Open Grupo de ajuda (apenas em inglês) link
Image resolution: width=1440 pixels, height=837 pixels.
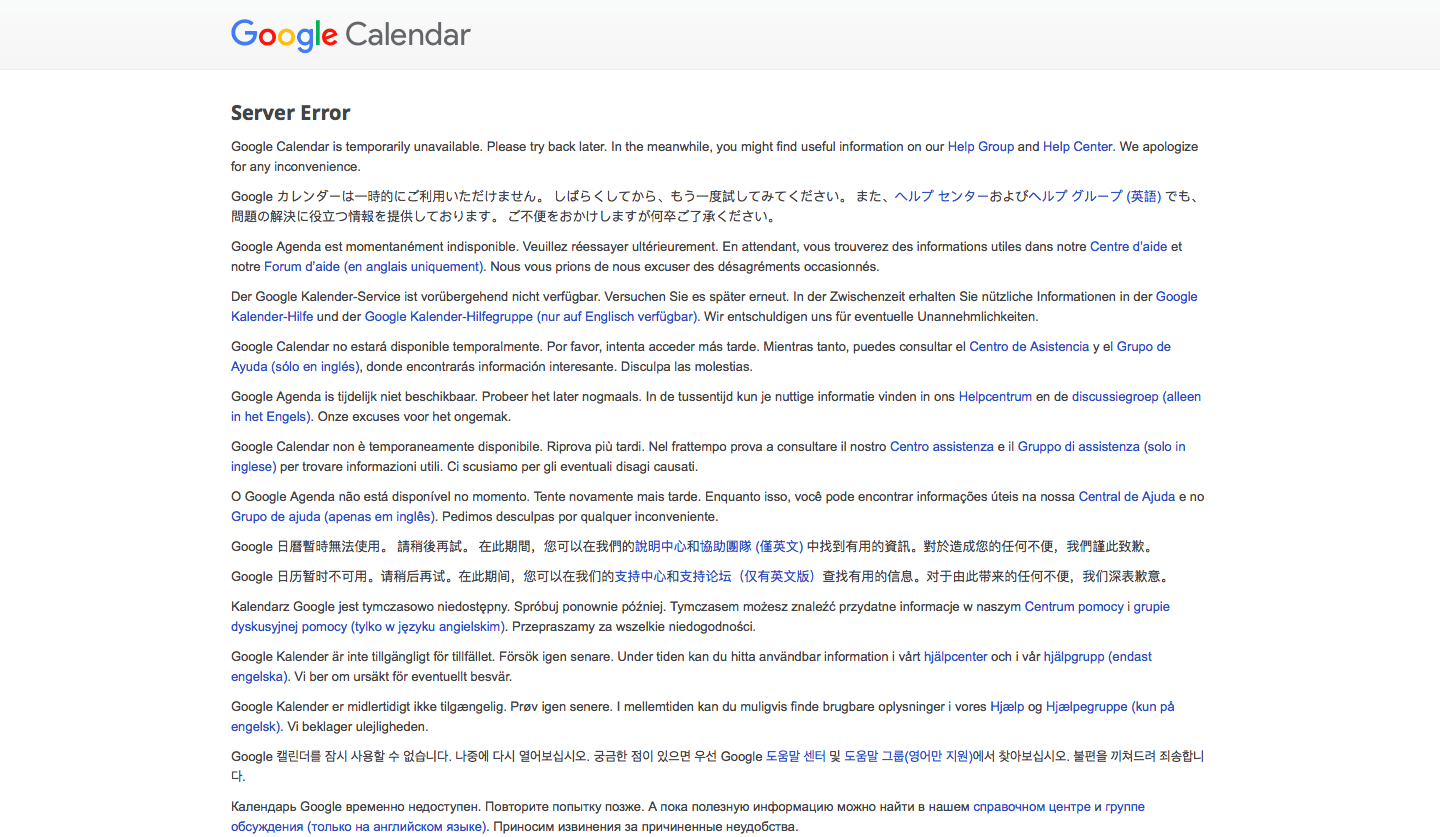[334, 516]
